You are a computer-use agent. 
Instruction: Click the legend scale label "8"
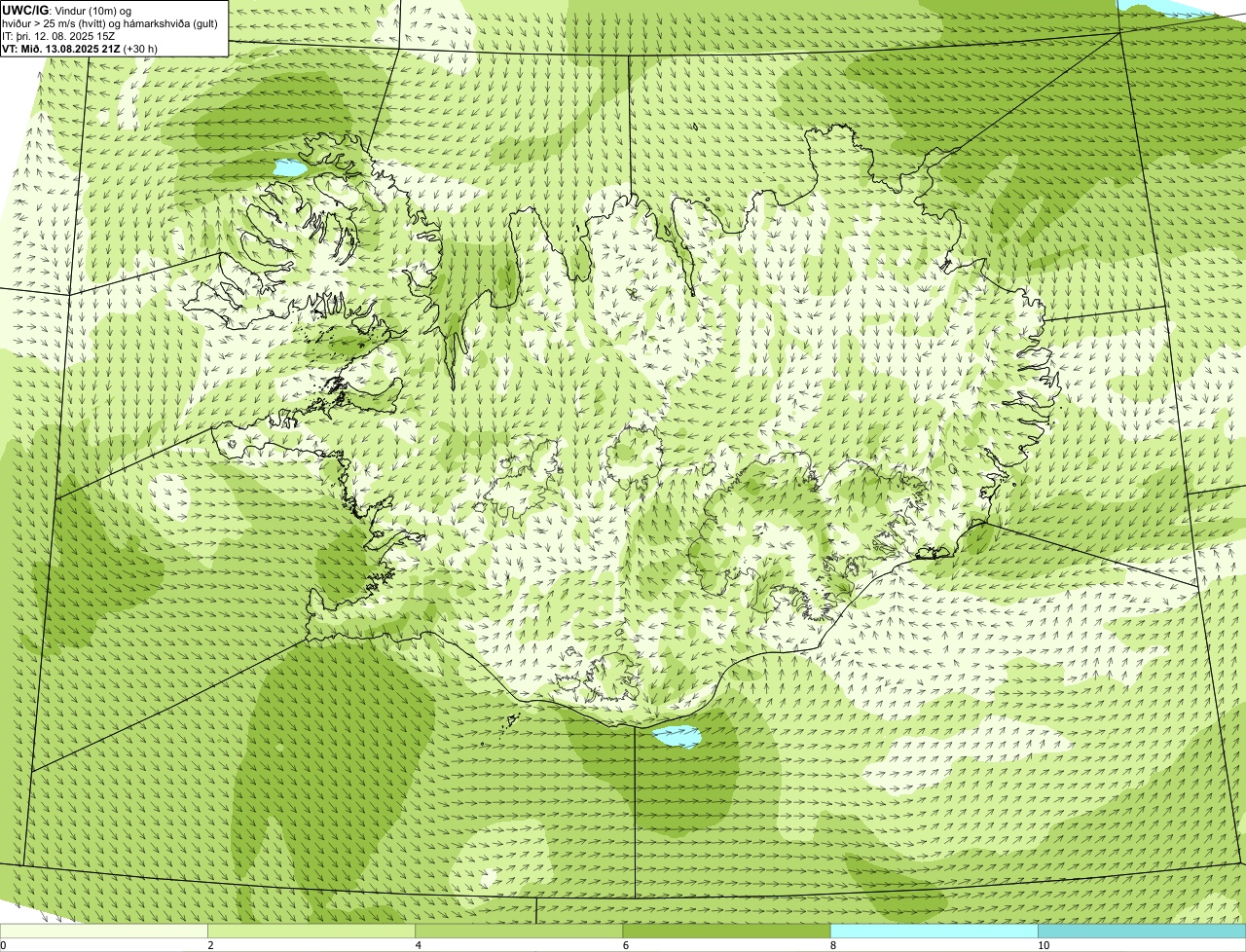tap(832, 945)
